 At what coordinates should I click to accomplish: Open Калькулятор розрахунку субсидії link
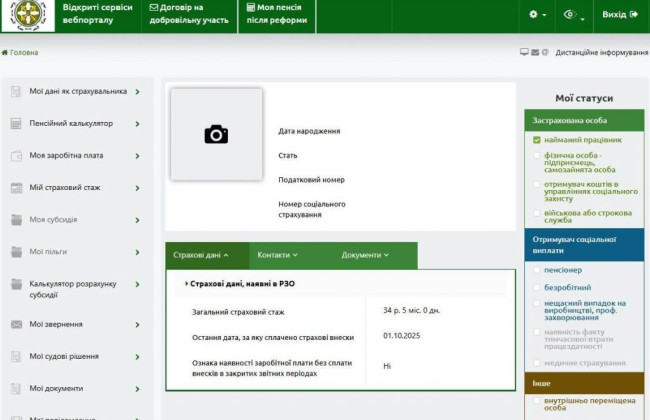pyautogui.click(x=73, y=289)
